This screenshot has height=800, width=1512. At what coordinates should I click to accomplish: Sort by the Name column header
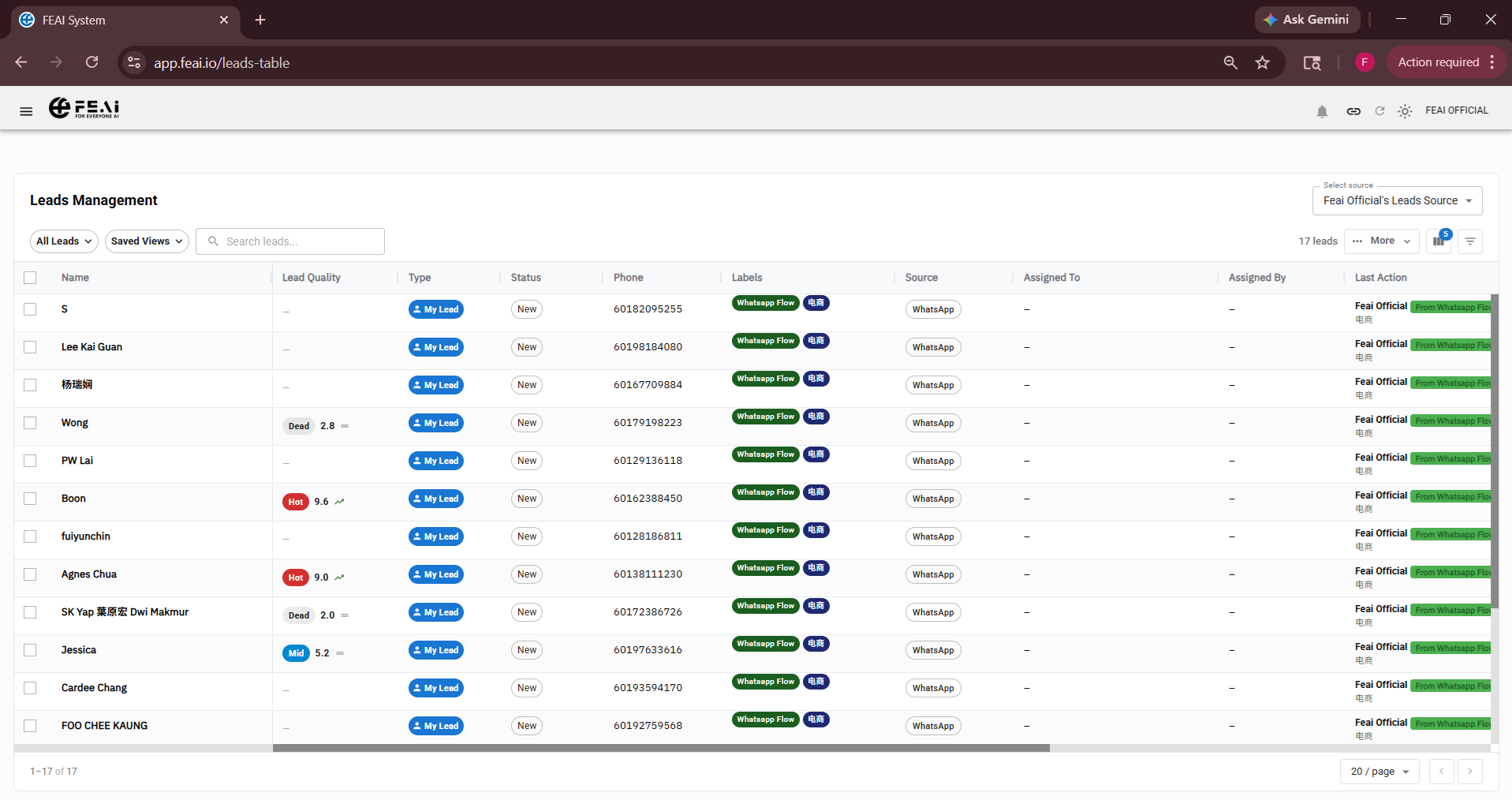(x=75, y=278)
